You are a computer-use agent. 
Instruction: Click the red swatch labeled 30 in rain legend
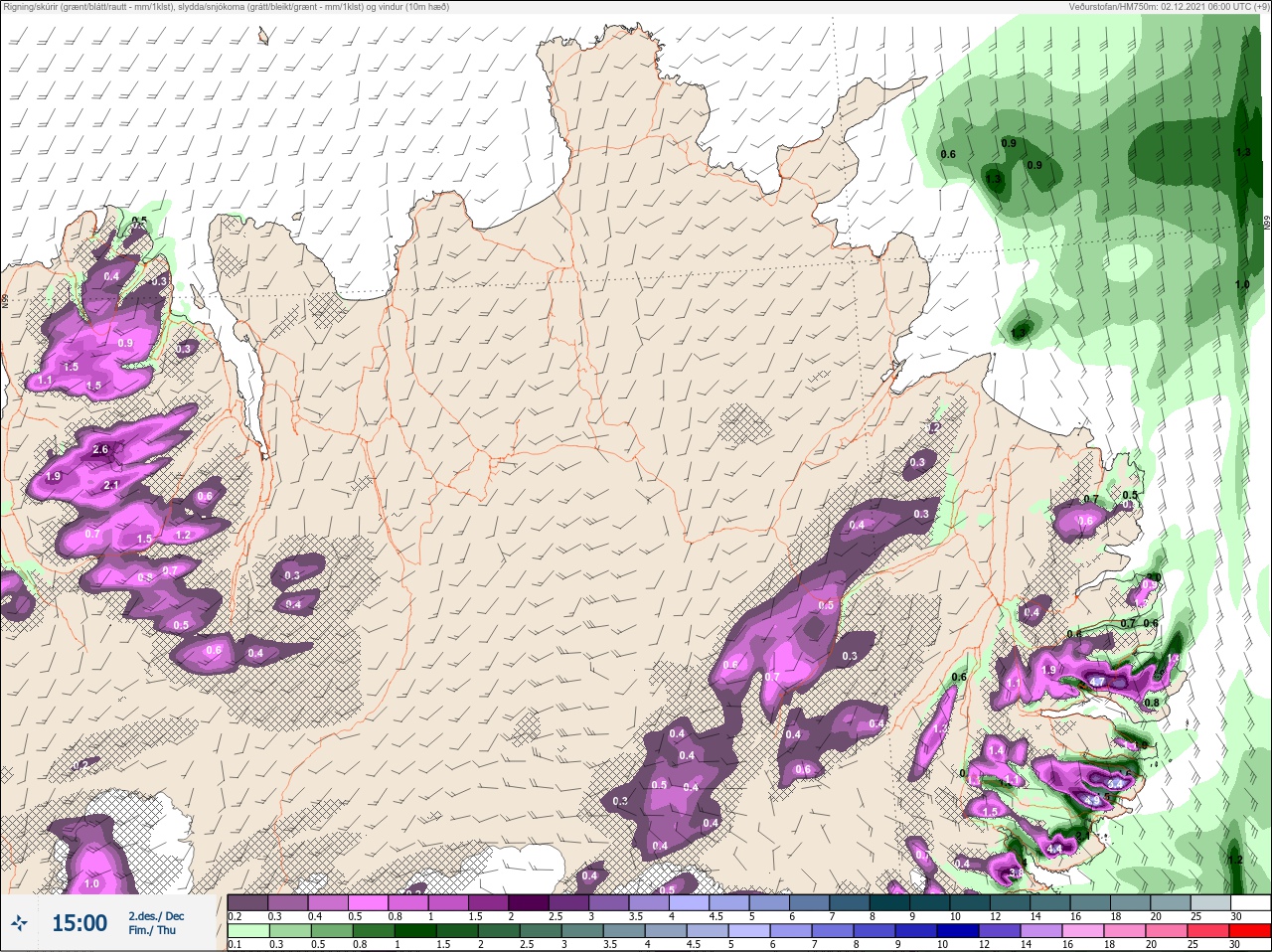[1249, 931]
